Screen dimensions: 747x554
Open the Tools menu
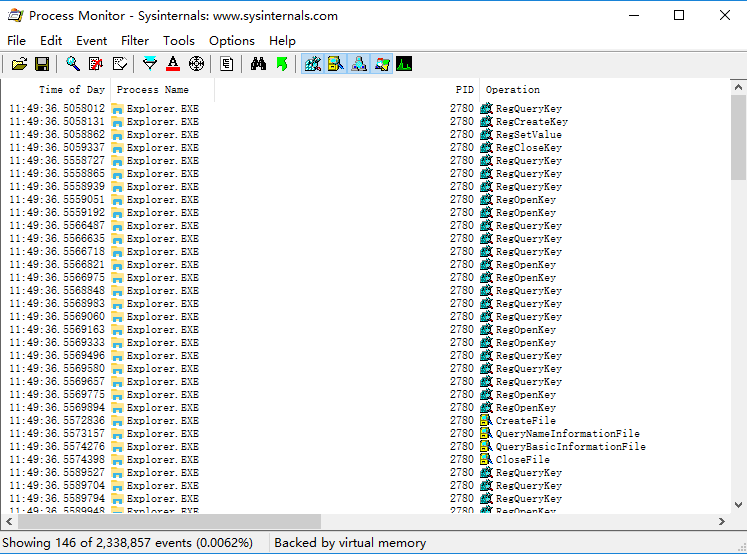coord(179,41)
